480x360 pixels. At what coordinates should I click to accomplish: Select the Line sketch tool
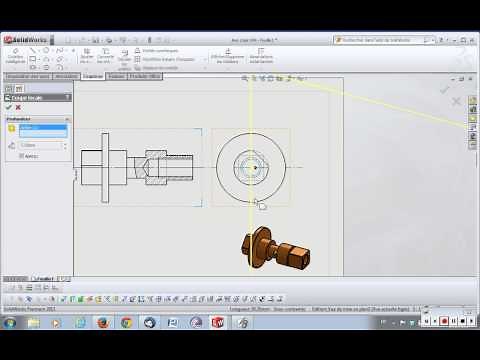click(x=33, y=51)
